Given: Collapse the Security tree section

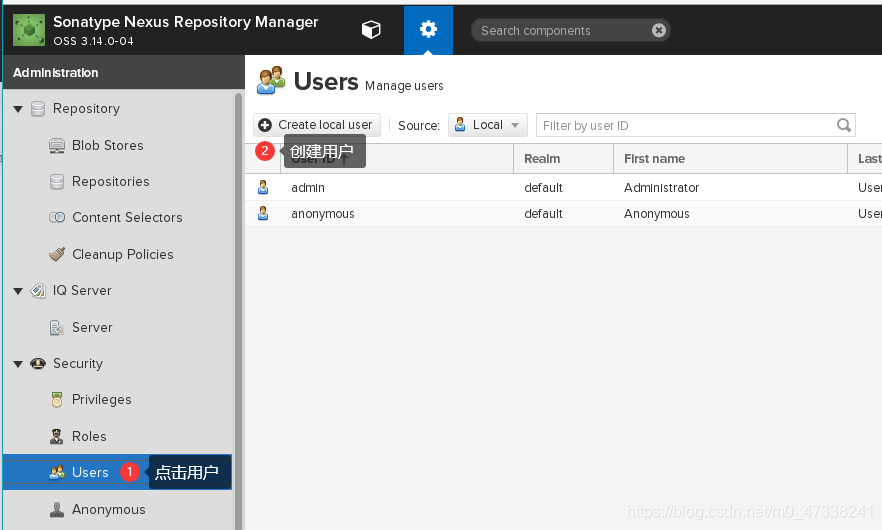Looking at the screenshot, I should click(18, 364).
